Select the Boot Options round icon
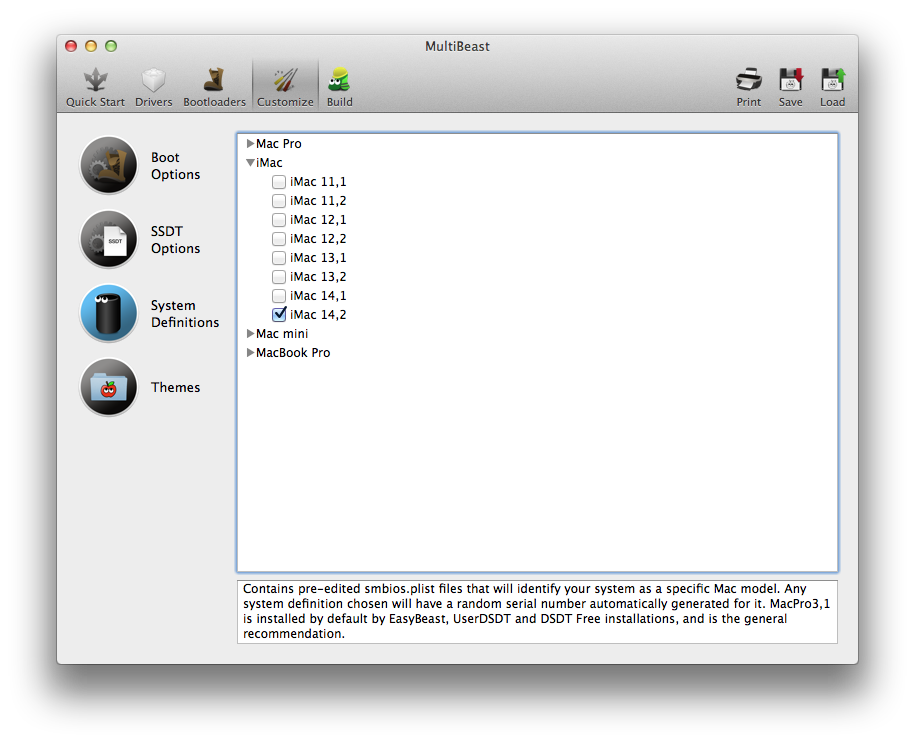This screenshot has height=743, width=915. click(x=109, y=165)
